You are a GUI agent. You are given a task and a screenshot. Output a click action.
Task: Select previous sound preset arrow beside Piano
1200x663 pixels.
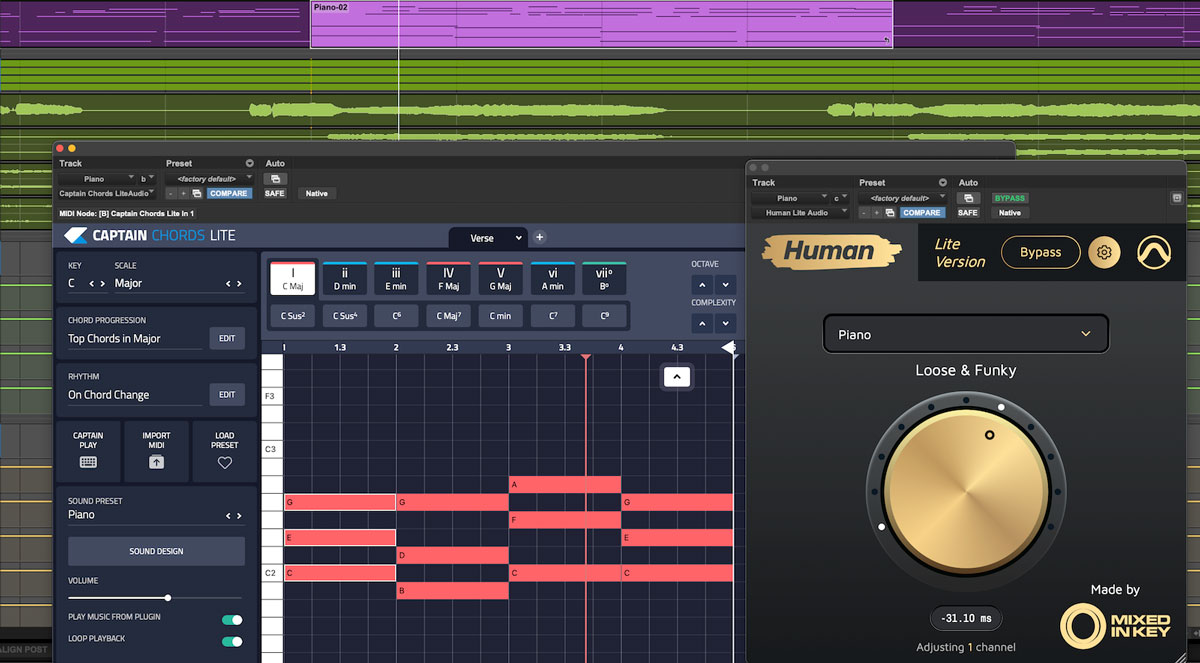(229, 516)
